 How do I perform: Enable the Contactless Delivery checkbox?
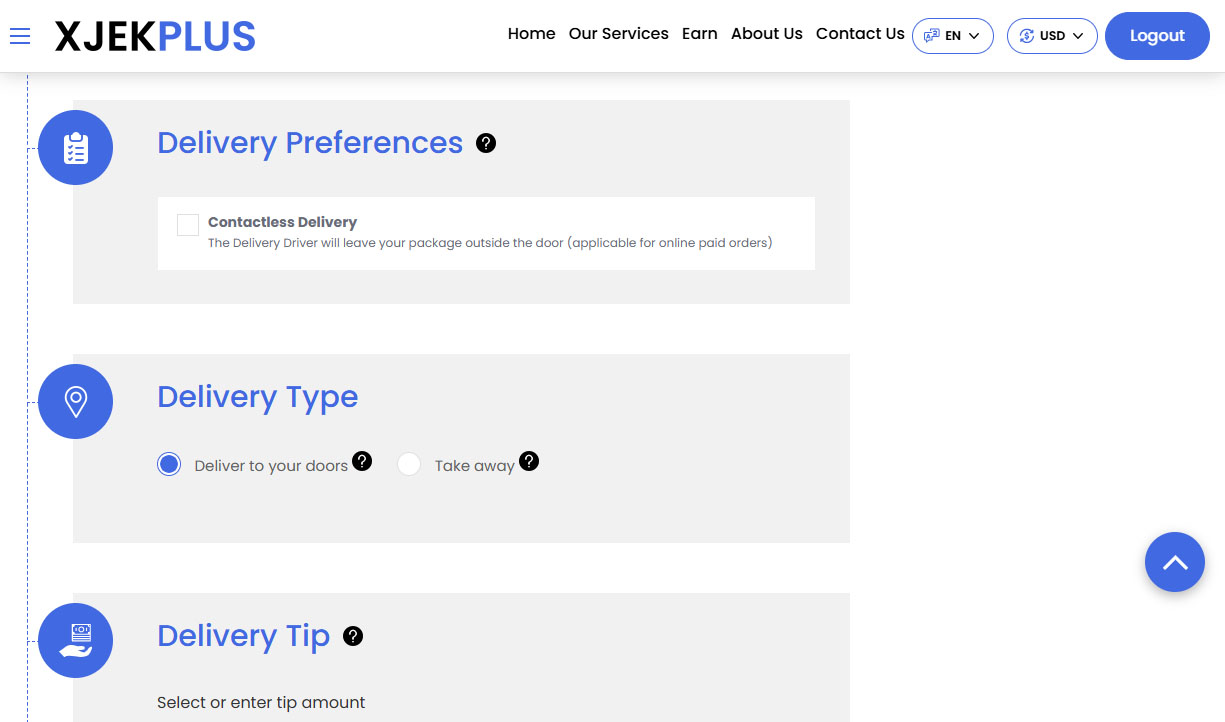187,224
